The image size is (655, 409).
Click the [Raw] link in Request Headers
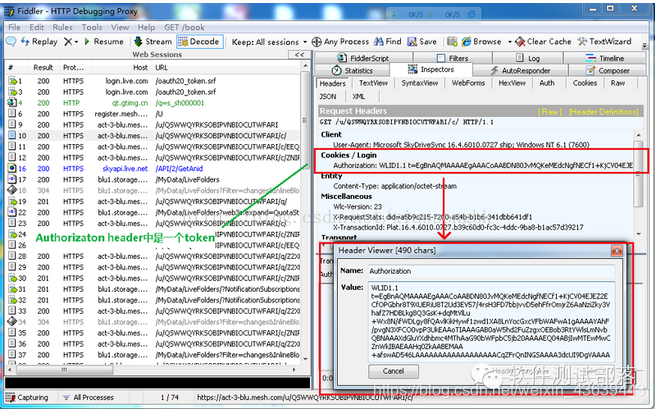pos(550,112)
